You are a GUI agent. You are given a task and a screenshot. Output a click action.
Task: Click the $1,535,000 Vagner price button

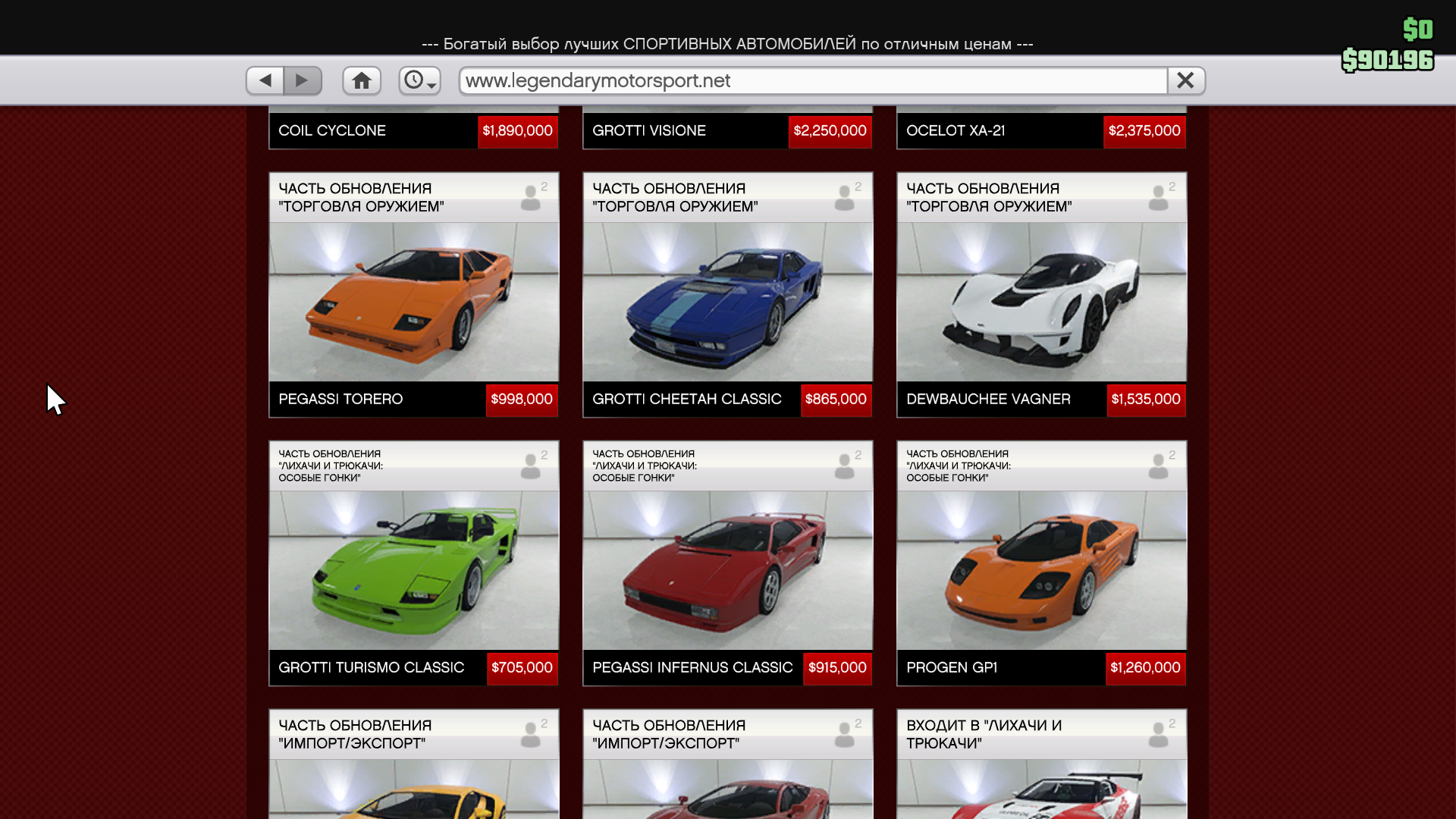click(1146, 400)
